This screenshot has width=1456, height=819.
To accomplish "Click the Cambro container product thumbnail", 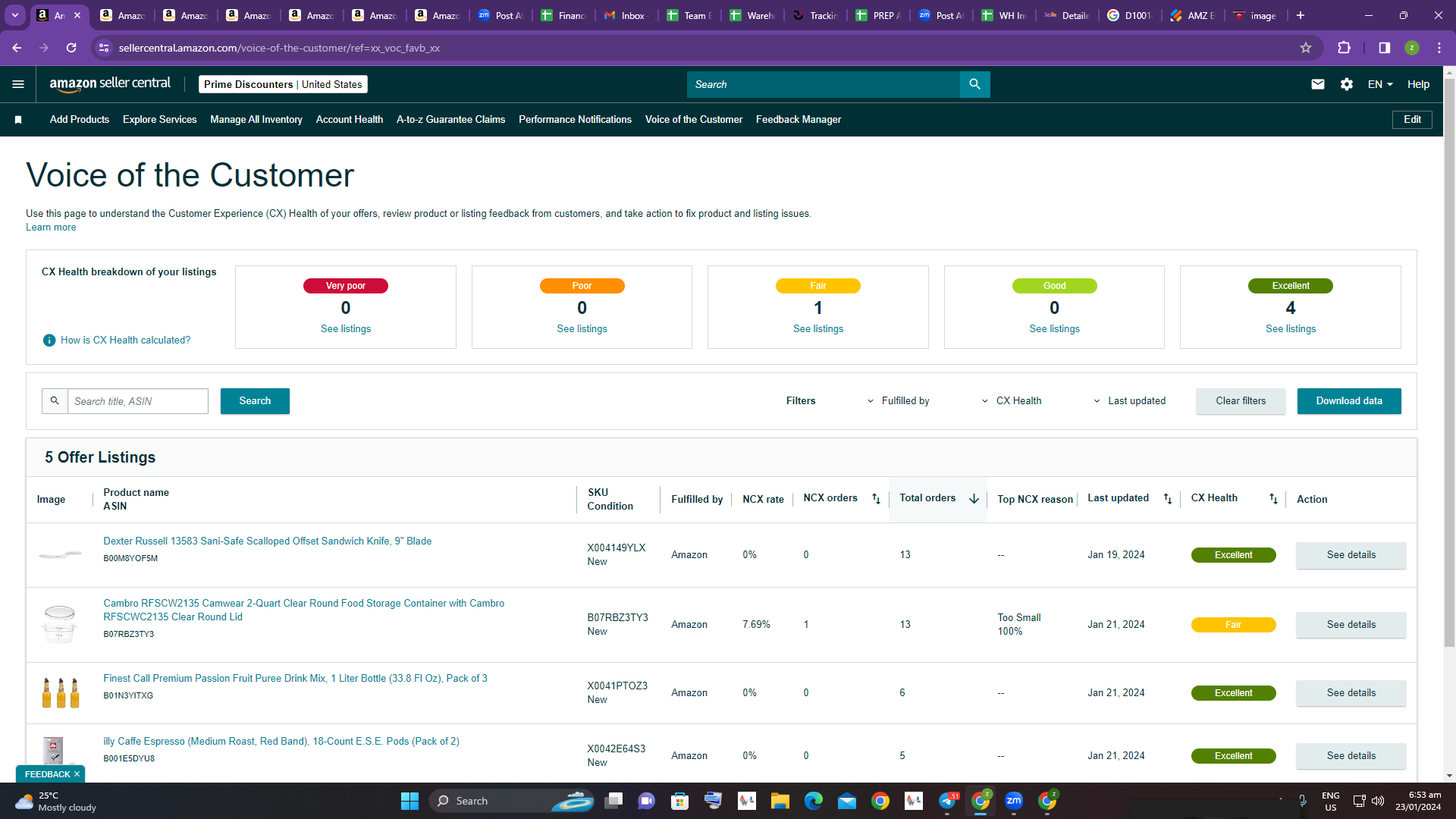I will (59, 624).
